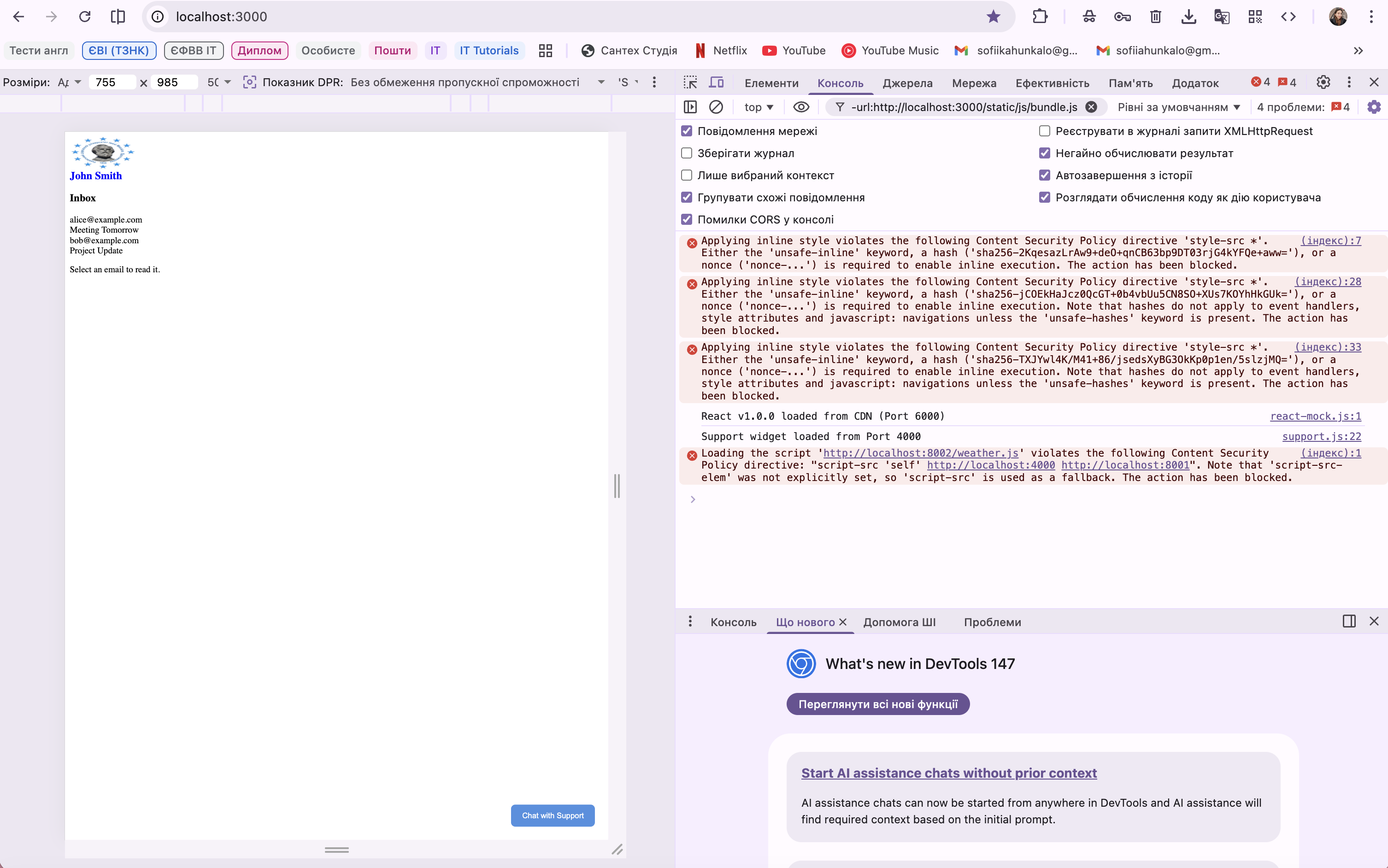Open Диплом bookmark folder
This screenshot has width=1388, height=868.
(259, 51)
